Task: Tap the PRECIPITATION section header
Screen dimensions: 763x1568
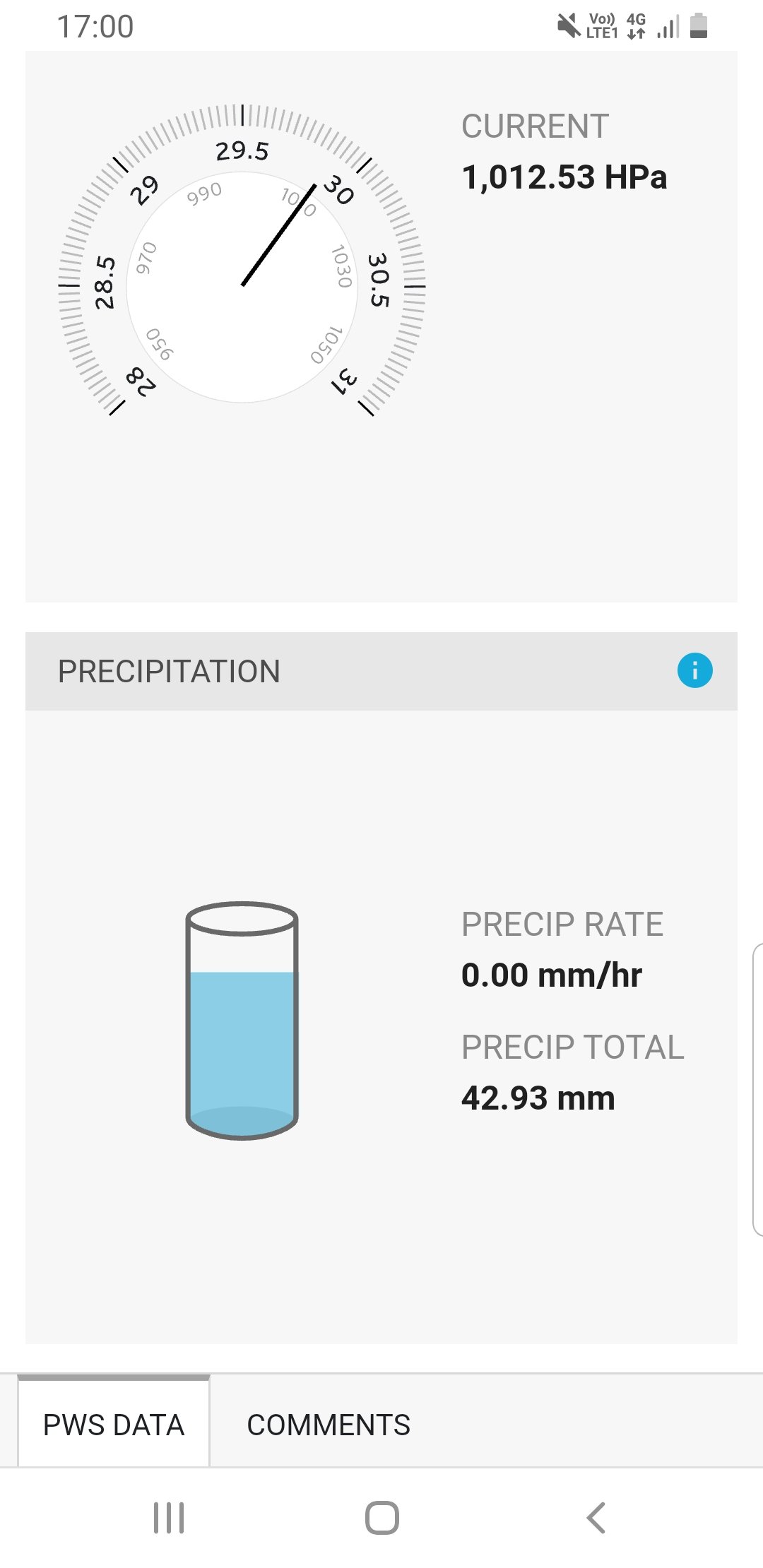Action: [170, 671]
